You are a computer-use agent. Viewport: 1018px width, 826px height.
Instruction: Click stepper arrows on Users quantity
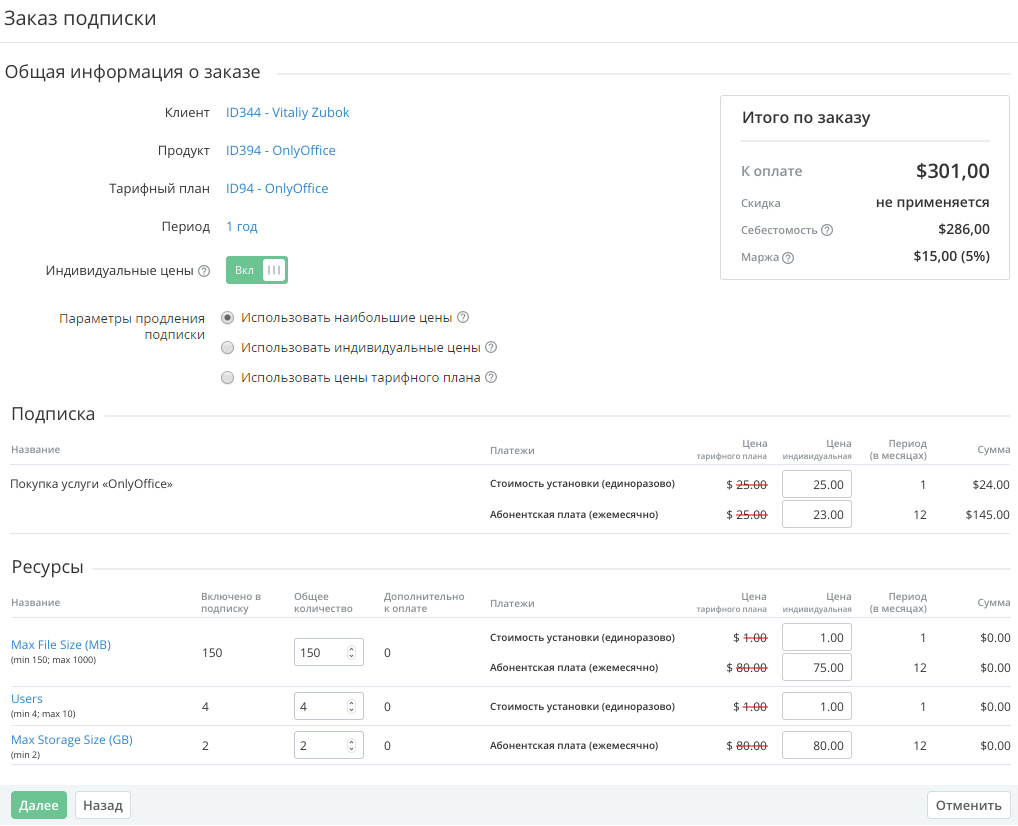coord(351,707)
